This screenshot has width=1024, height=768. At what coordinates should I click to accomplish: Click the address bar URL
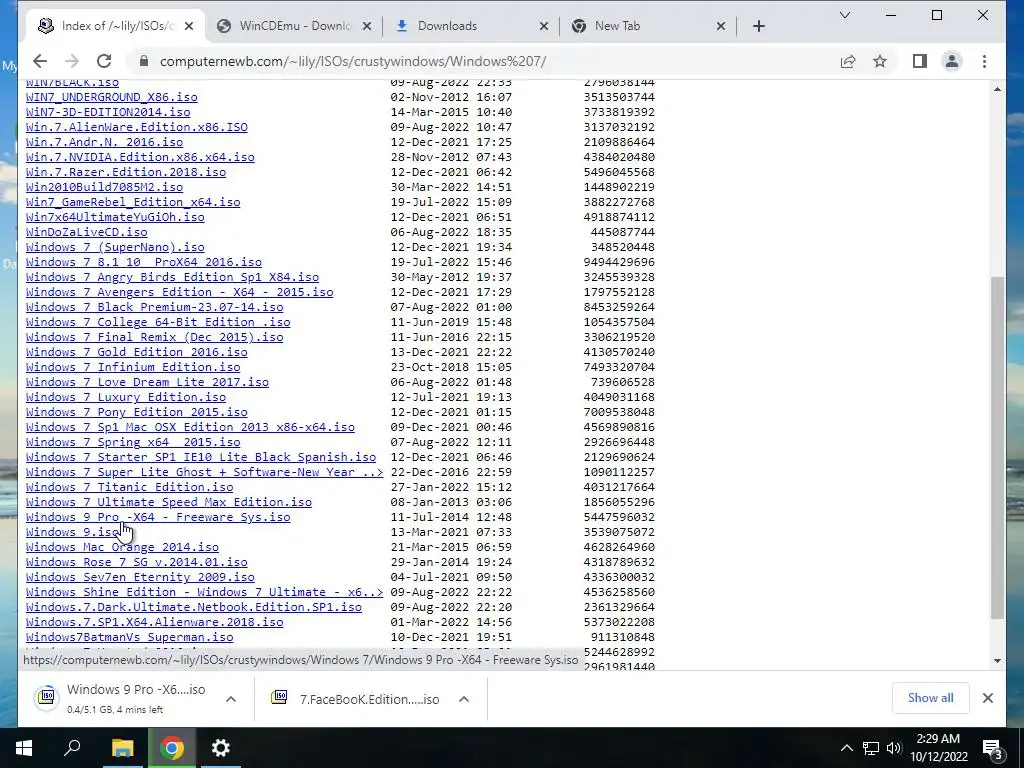tap(353, 61)
